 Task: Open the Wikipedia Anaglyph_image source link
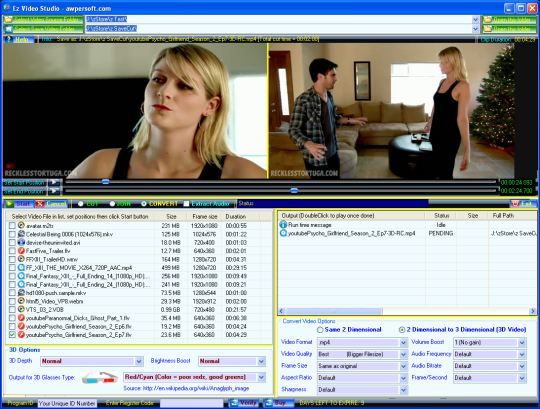pyautogui.click(x=196, y=388)
